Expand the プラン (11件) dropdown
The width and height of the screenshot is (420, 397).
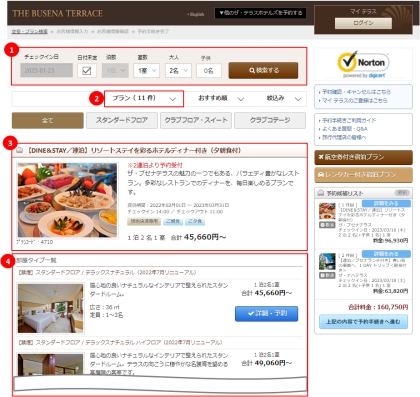(144, 99)
